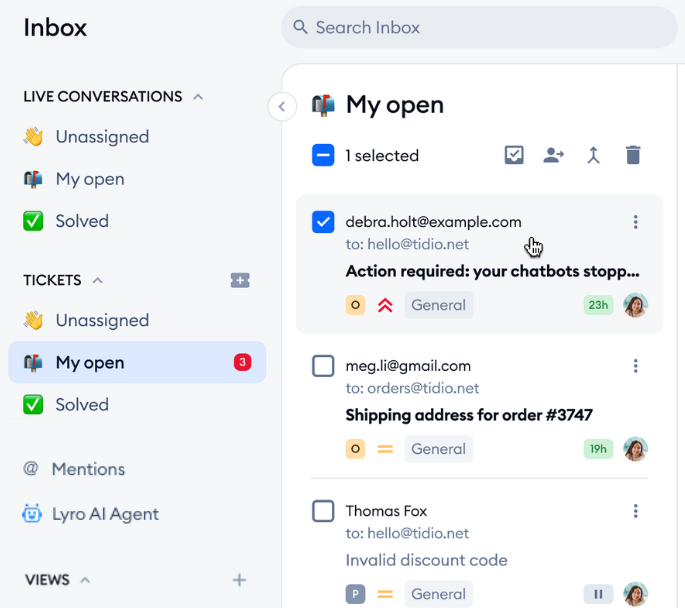The width and height of the screenshot is (685, 608).
Task: Click the mark as solved toolbar icon
Action: click(514, 155)
